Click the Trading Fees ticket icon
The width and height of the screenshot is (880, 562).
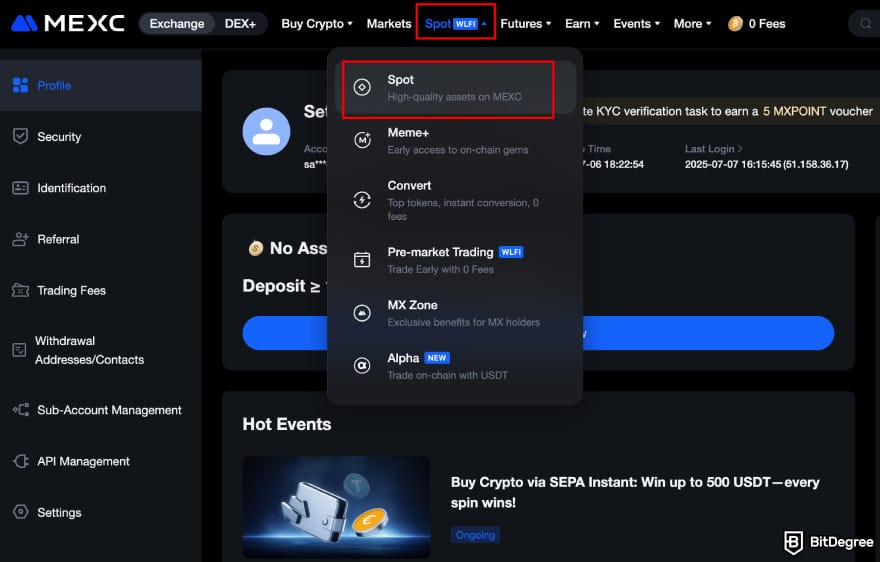click(x=20, y=290)
